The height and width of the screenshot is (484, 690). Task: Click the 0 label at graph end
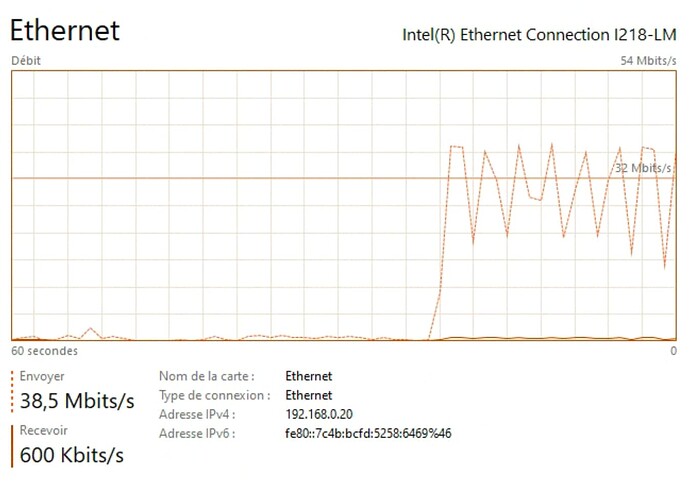(x=673, y=351)
